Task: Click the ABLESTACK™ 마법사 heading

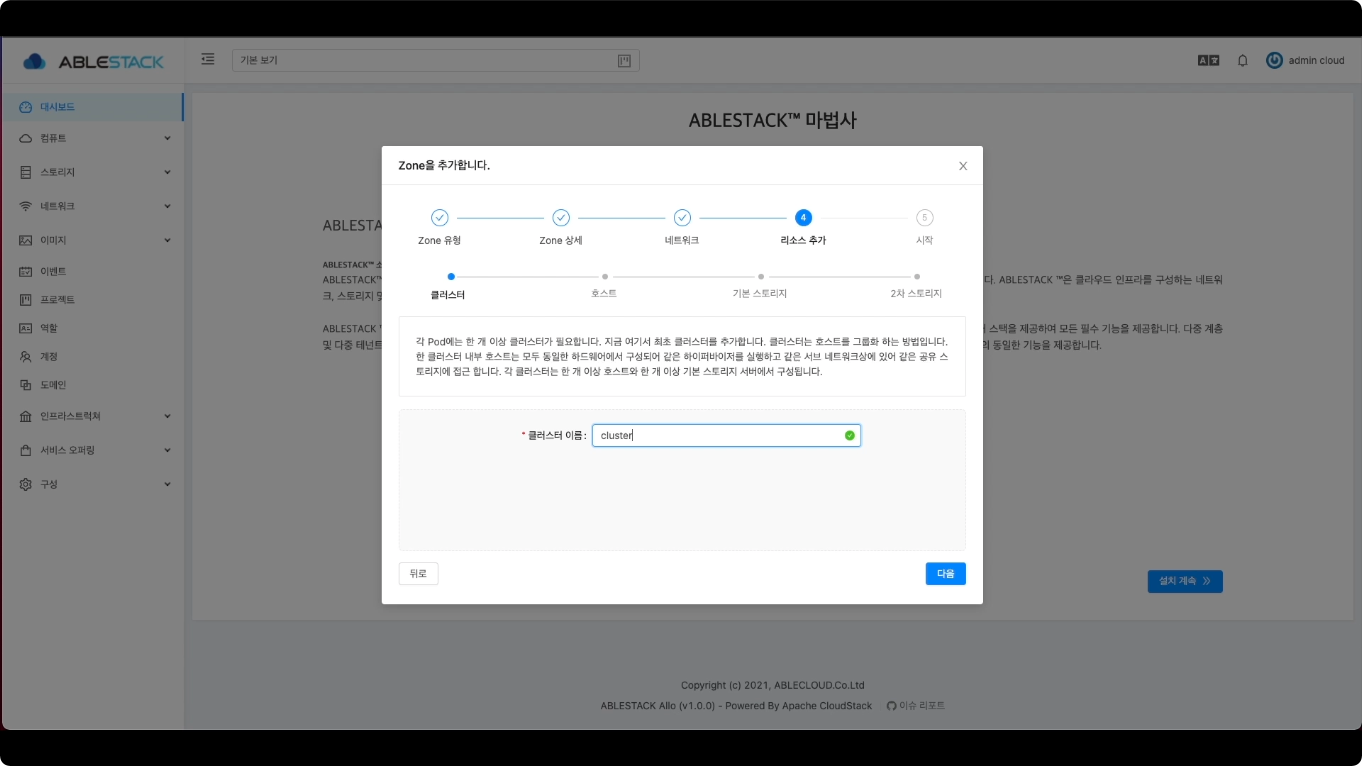Action: point(773,120)
